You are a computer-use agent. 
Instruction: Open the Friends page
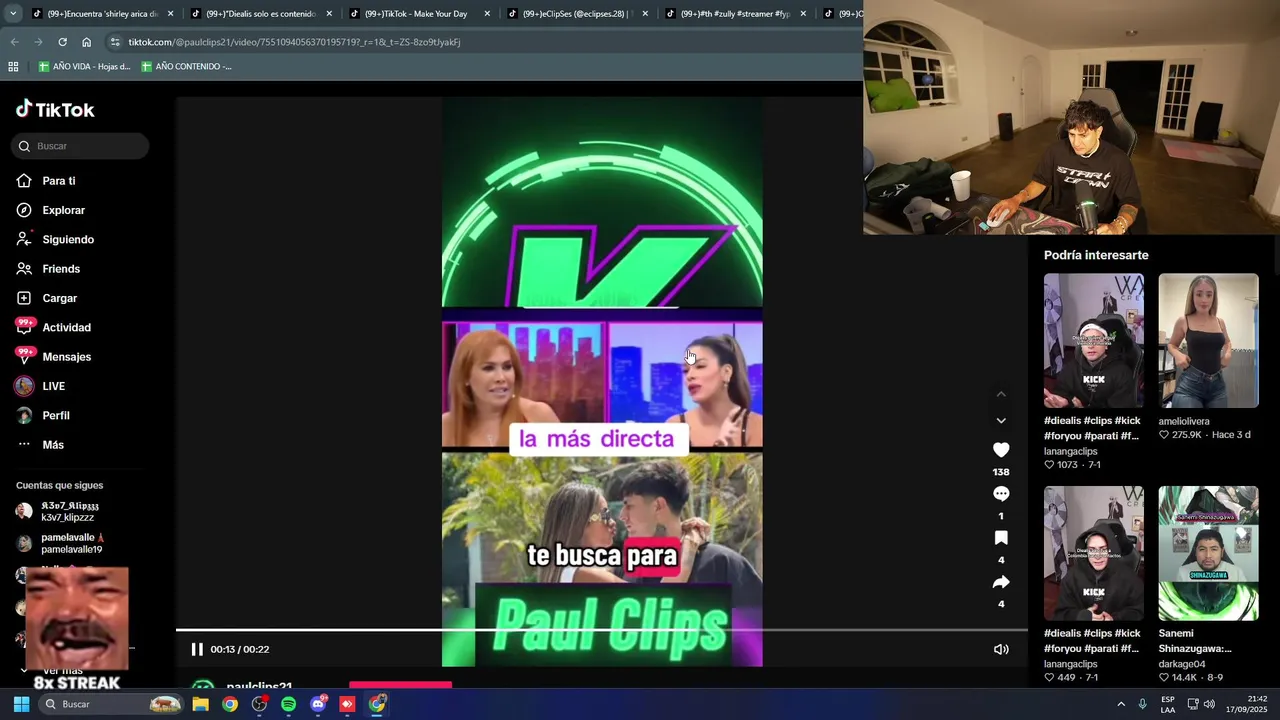(x=61, y=269)
